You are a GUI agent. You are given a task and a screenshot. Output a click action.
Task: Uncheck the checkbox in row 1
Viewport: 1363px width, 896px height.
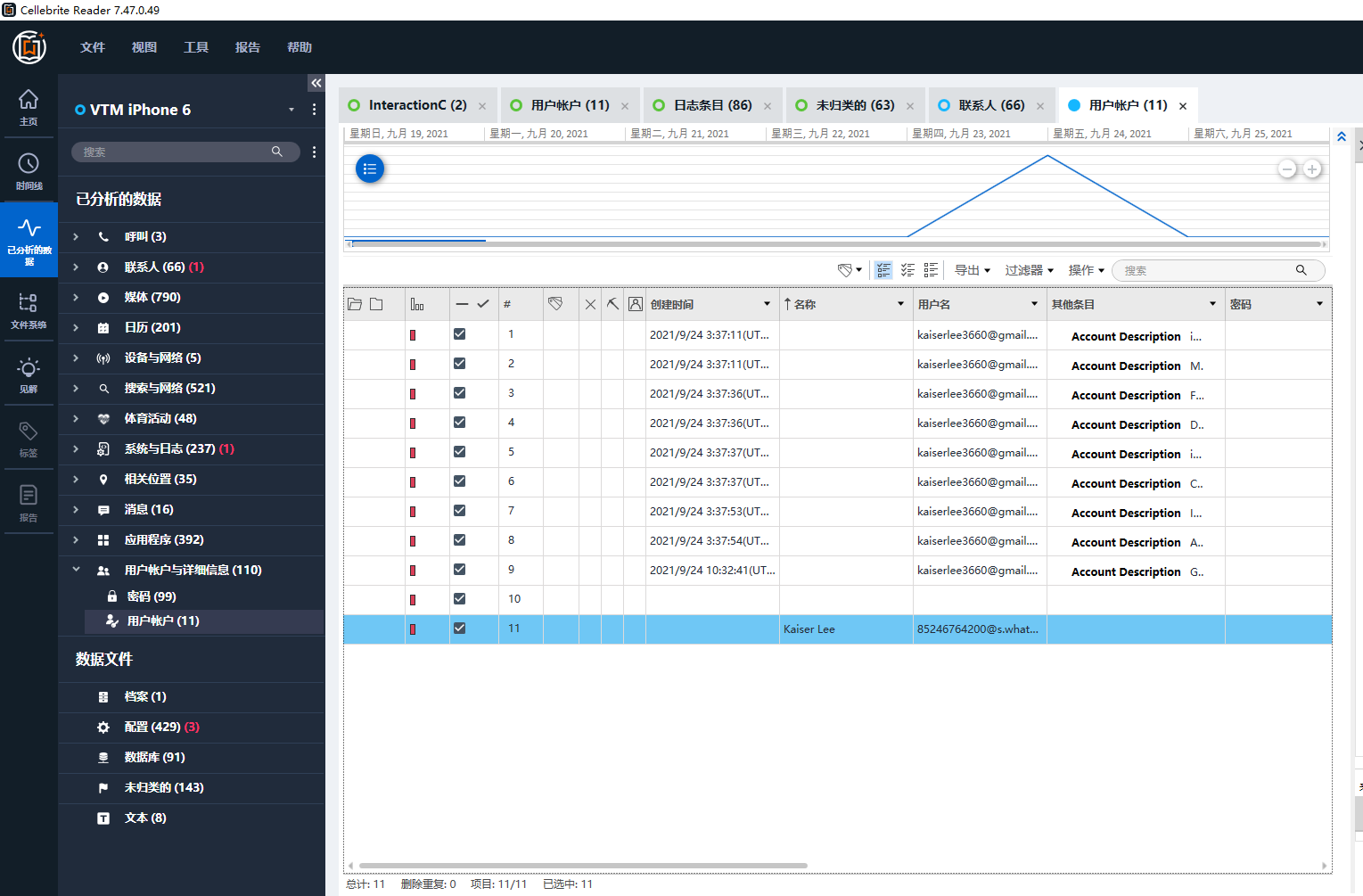point(459,334)
